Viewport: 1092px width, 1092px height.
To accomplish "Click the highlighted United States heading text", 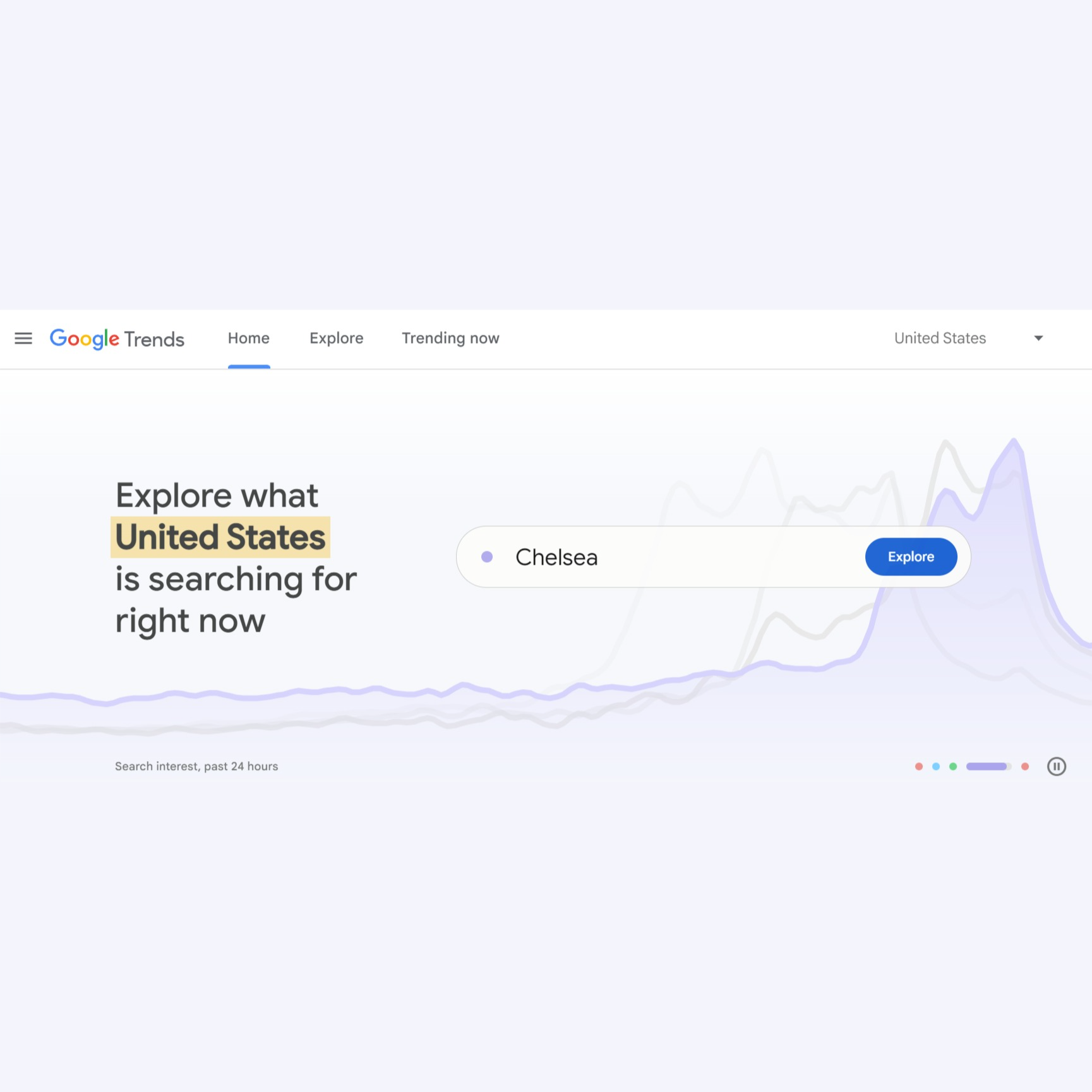I will [x=220, y=537].
